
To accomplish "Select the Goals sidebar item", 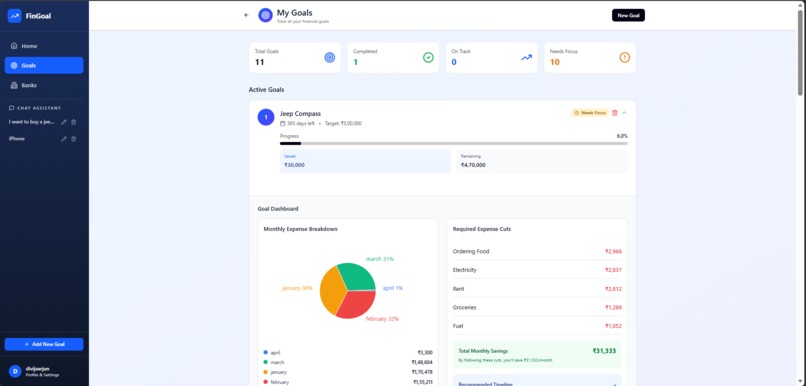I will (x=44, y=65).
